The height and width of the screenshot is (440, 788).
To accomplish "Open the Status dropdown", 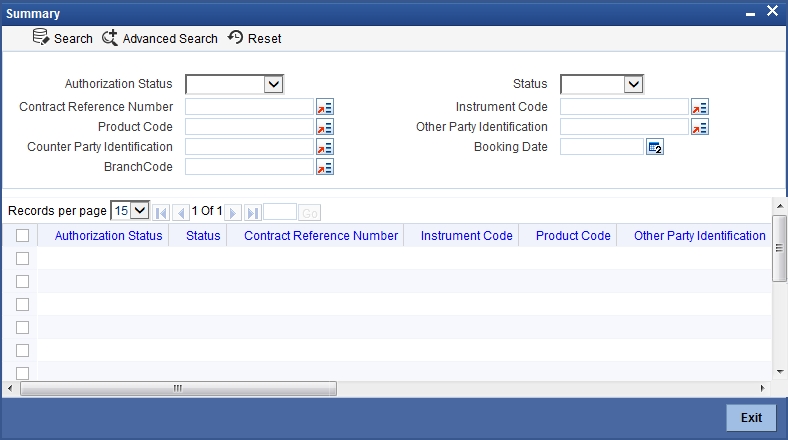I will point(602,84).
